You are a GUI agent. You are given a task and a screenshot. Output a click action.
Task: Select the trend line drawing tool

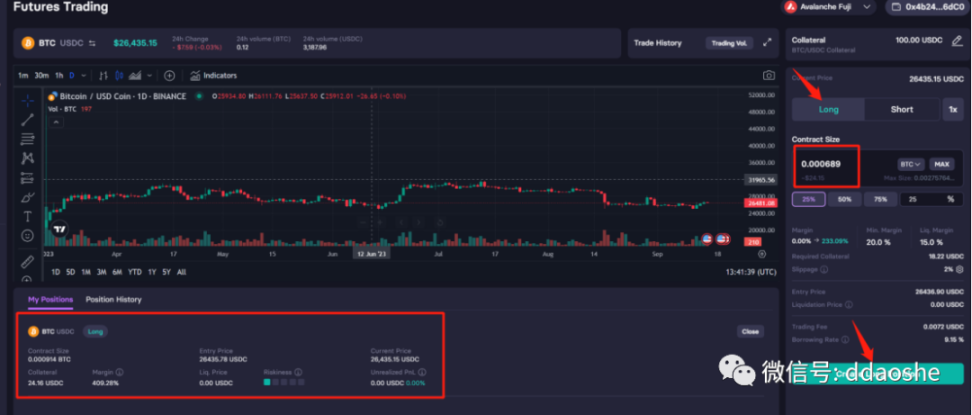[x=27, y=119]
